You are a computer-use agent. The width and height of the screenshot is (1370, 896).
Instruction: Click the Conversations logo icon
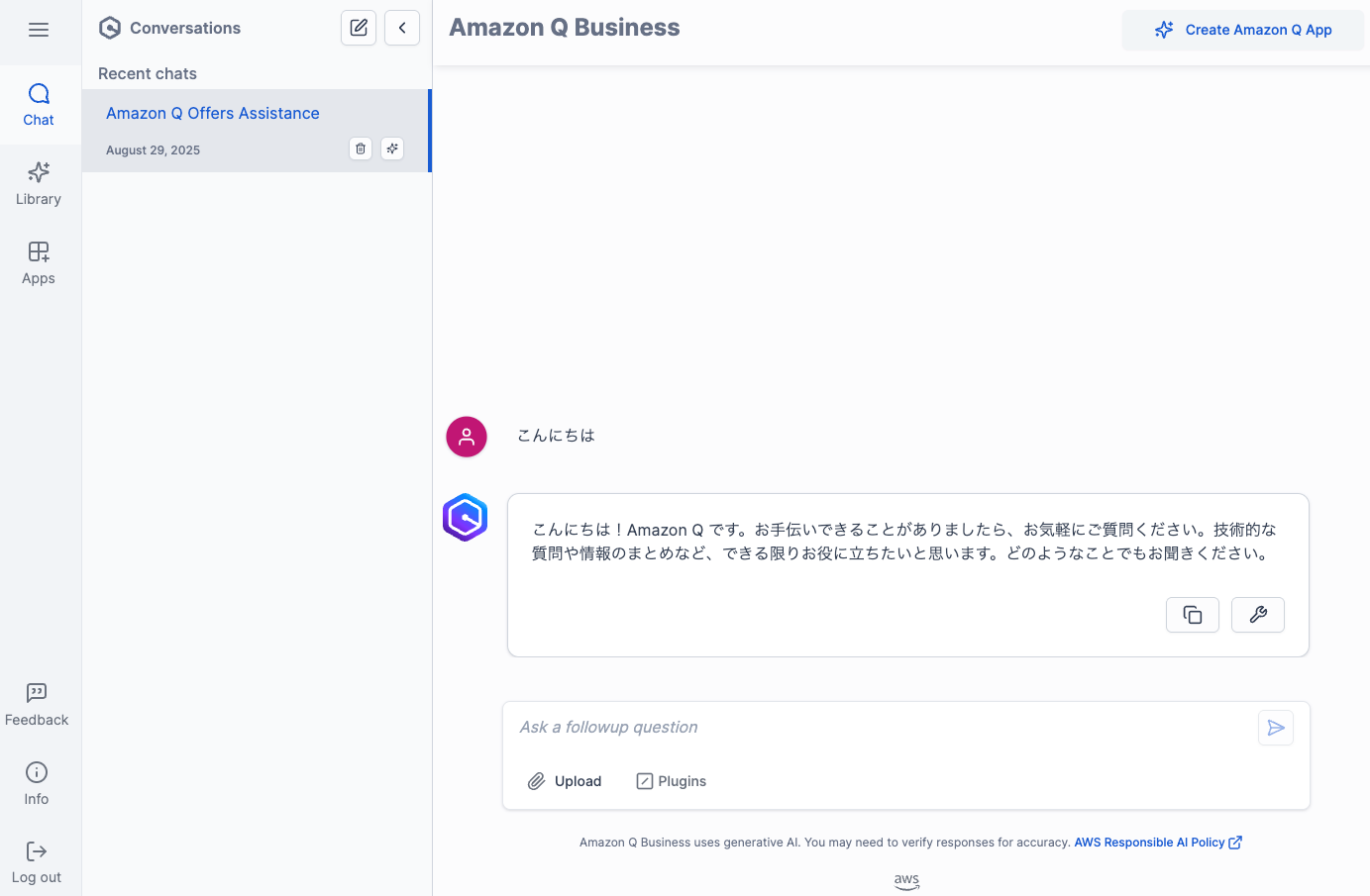(110, 28)
